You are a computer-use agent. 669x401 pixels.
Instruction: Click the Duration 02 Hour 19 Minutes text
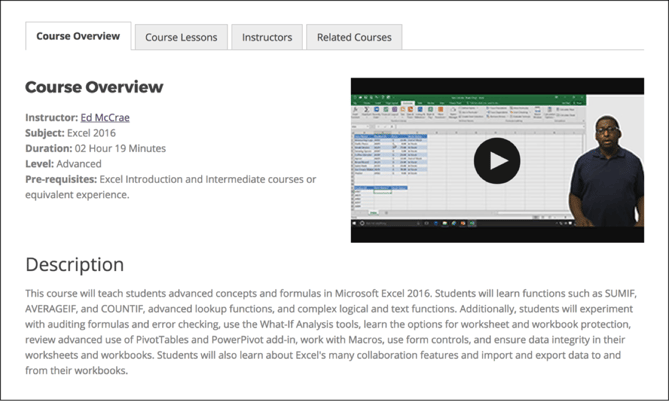pyautogui.click(x=96, y=148)
